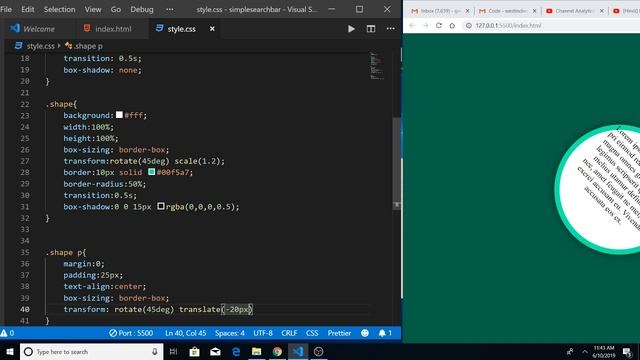This screenshot has width=640, height=360.
Task: Close the Channel Analytics browser tab
Action: (x=602, y=11)
